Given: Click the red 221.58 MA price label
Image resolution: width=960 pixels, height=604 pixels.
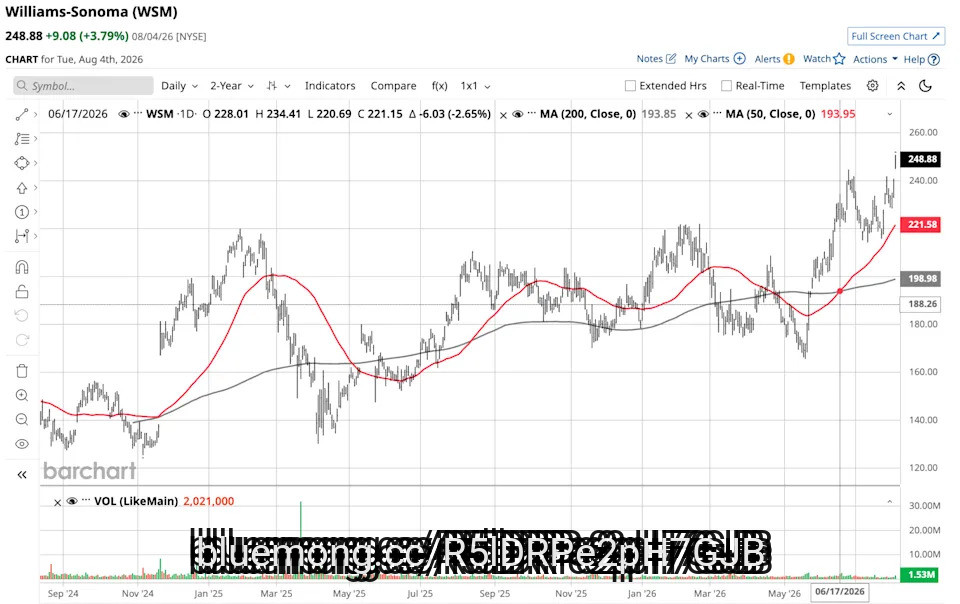Looking at the screenshot, I should coord(922,225).
